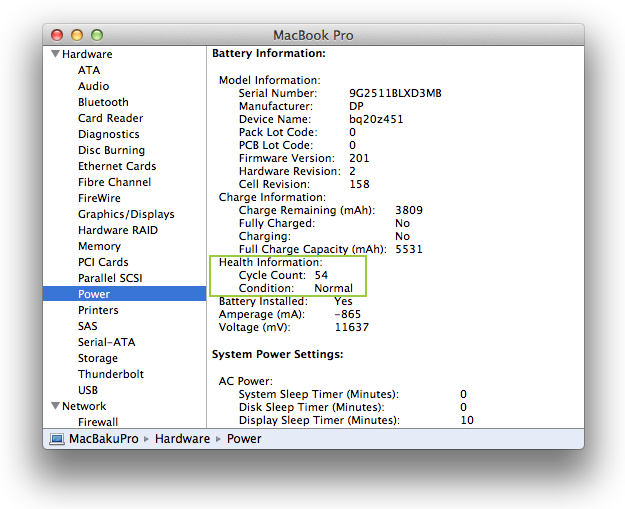Screen dimensions: 625x509
Task: Open Diagnostics in the Hardware list
Action: click(x=109, y=134)
